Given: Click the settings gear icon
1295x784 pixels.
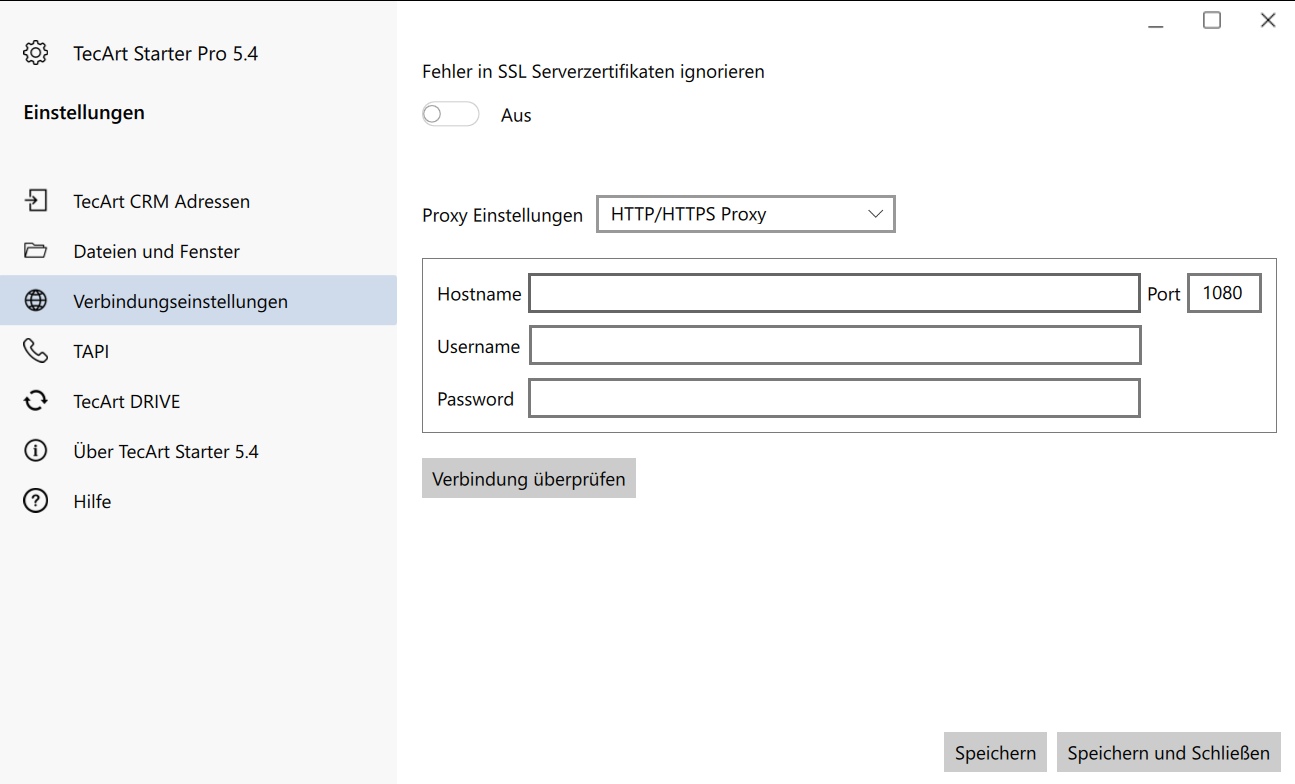Looking at the screenshot, I should pyautogui.click(x=36, y=53).
